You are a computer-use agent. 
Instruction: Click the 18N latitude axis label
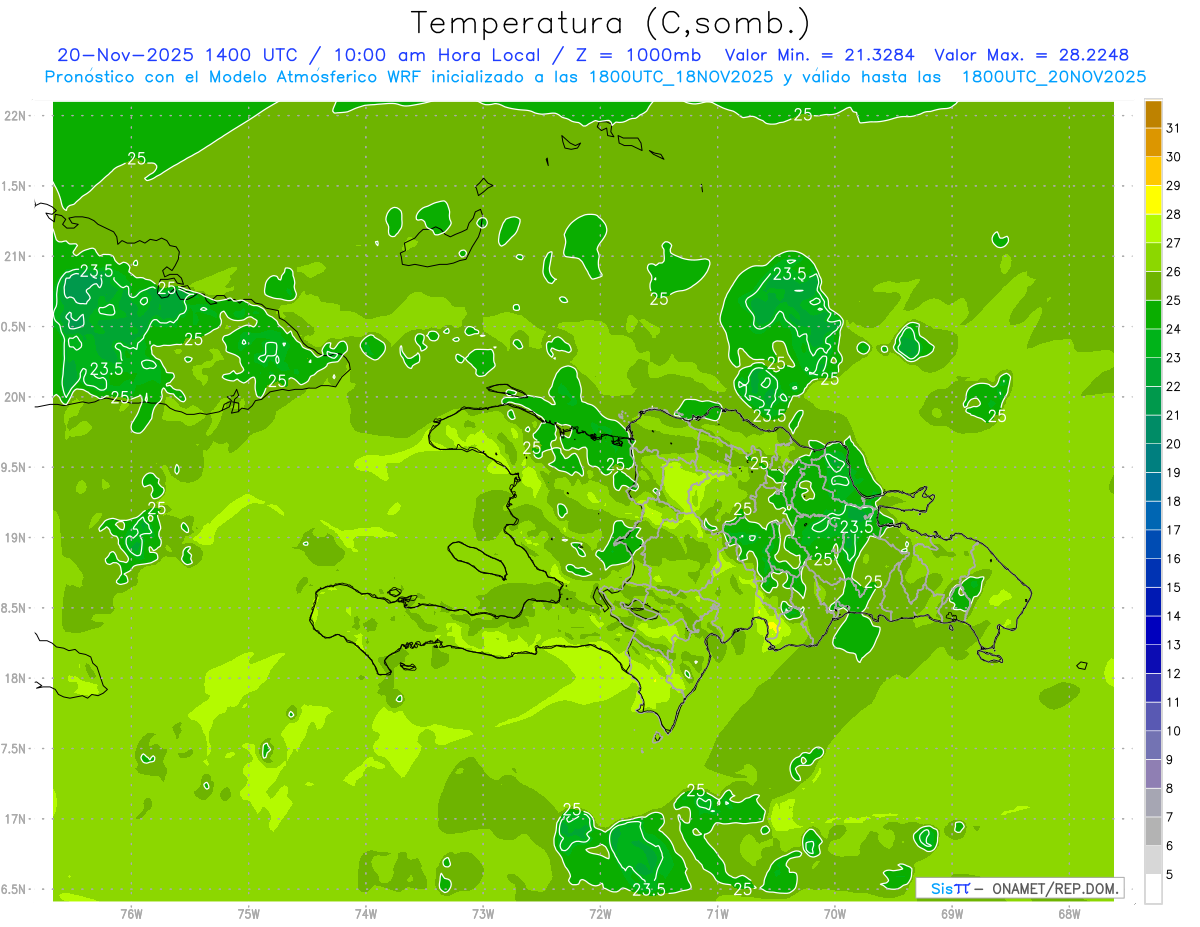click(17, 678)
